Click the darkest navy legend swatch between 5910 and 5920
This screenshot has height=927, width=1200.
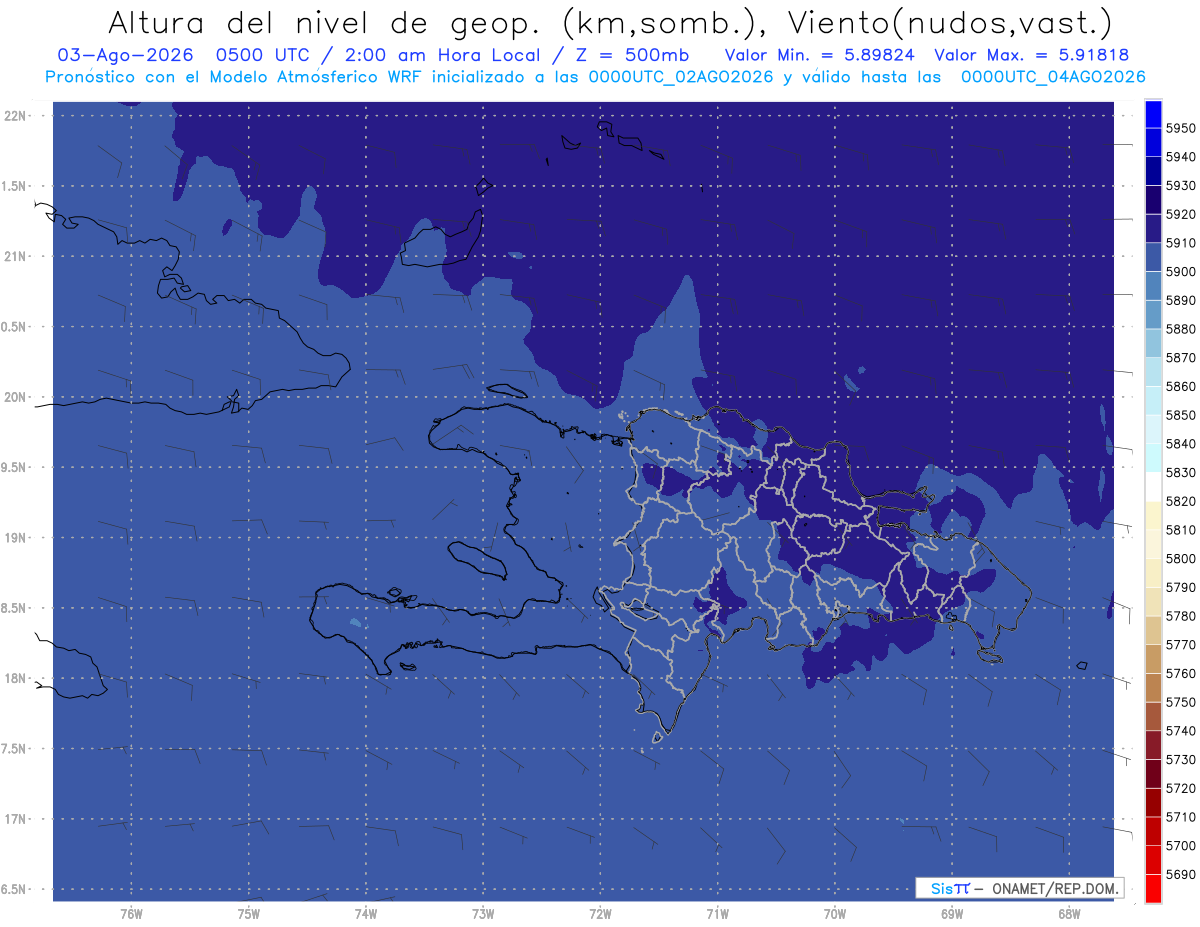click(x=1153, y=229)
